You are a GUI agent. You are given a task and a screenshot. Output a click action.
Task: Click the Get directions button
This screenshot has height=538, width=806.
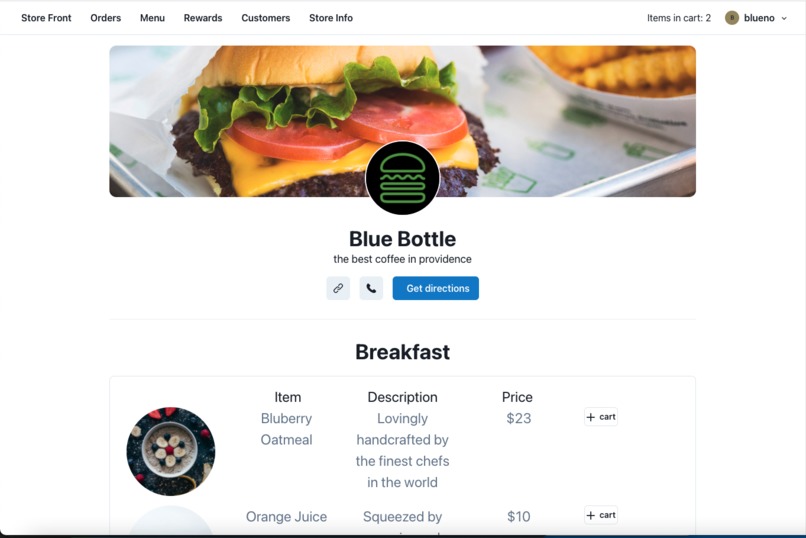[x=436, y=288]
